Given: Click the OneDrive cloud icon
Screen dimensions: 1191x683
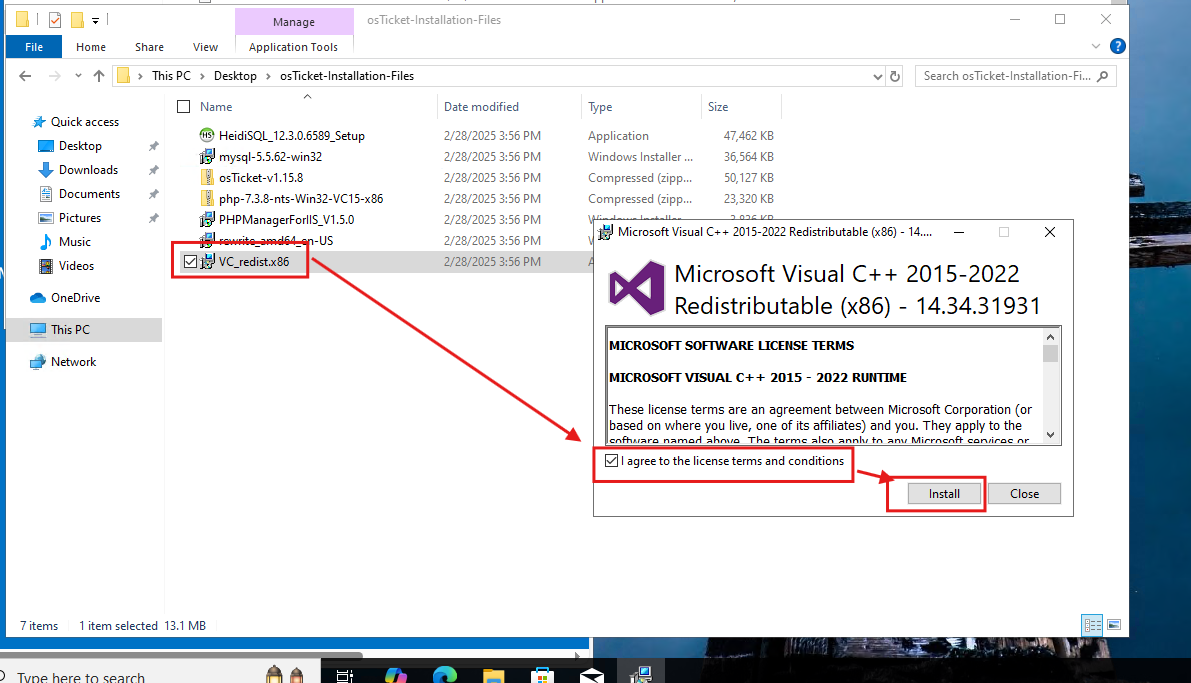Looking at the screenshot, I should [38, 298].
